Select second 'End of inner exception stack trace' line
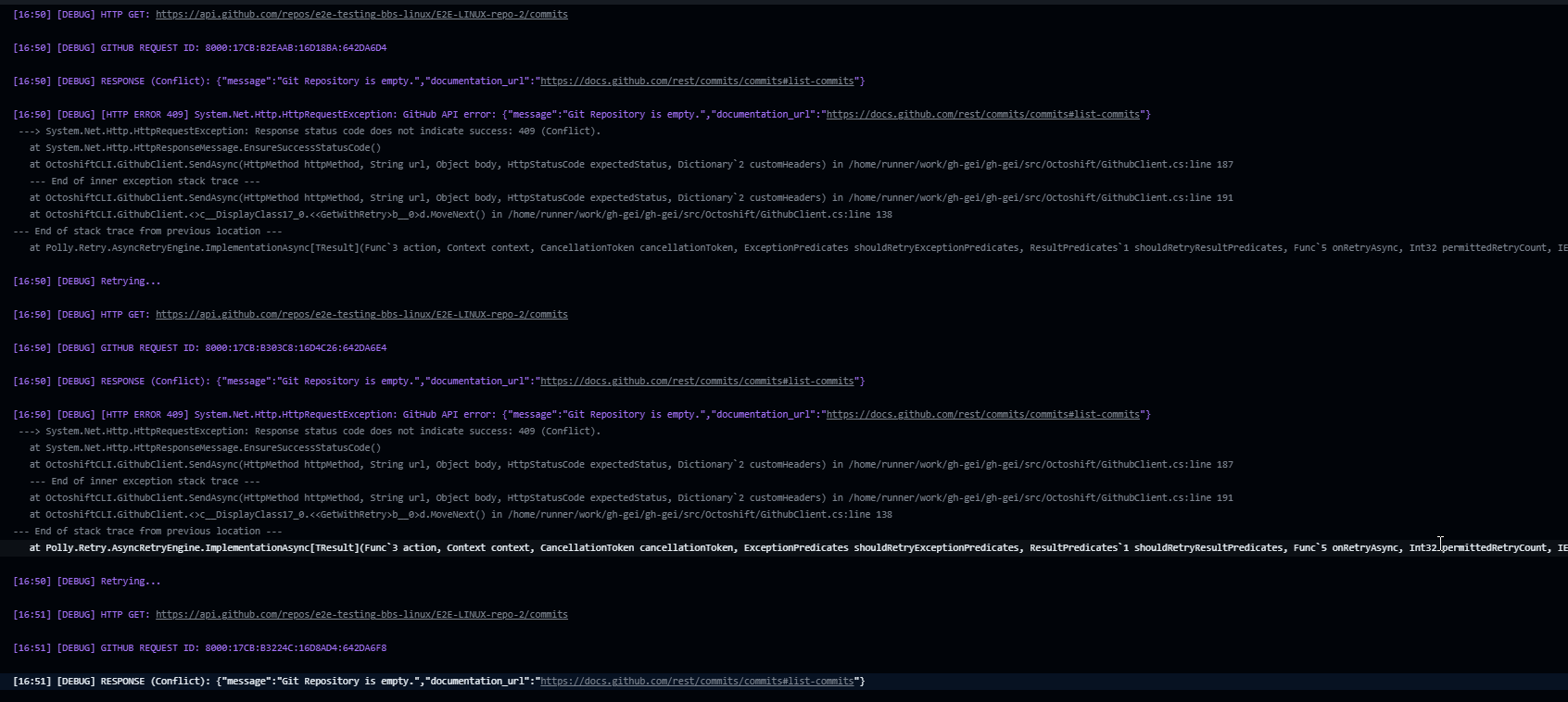1568x702 pixels. 145,482
